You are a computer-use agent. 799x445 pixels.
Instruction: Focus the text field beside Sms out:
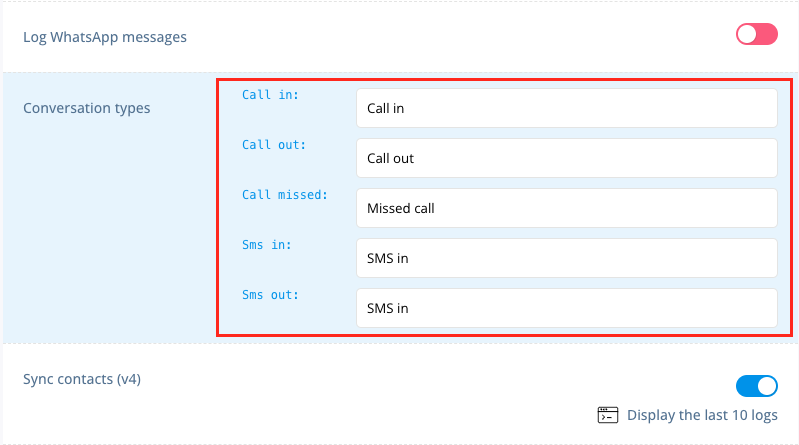pos(567,308)
